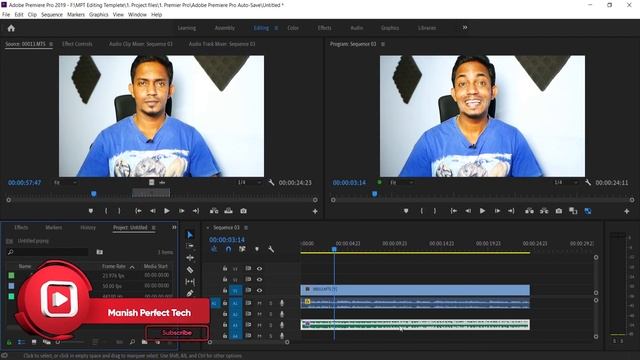Click Insert in the Source monitor
The height and width of the screenshot is (360, 640).
pyautogui.click(x=214, y=211)
